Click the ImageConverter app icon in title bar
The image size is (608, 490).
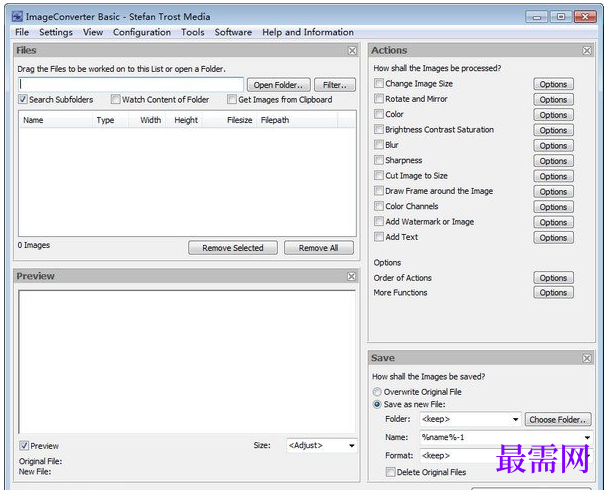click(x=17, y=17)
